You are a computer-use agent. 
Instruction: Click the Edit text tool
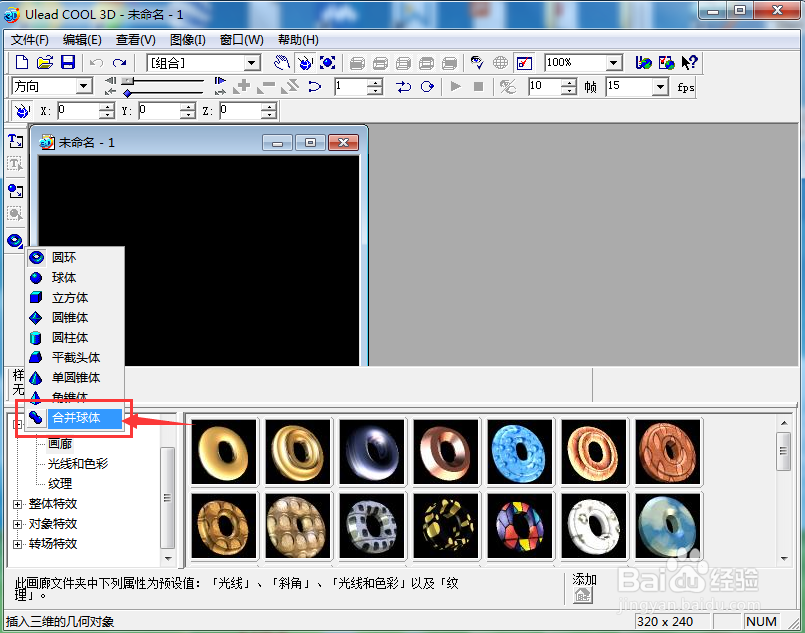click(15, 164)
